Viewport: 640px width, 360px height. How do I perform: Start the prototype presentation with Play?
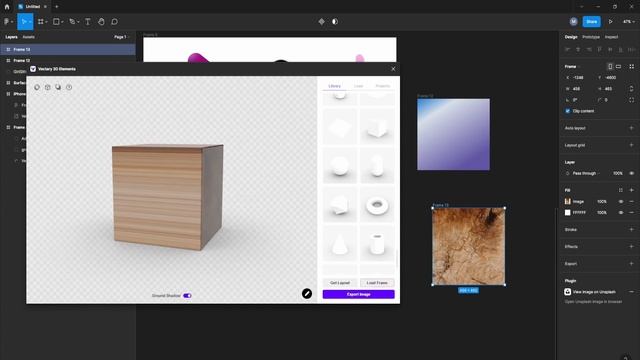611,22
